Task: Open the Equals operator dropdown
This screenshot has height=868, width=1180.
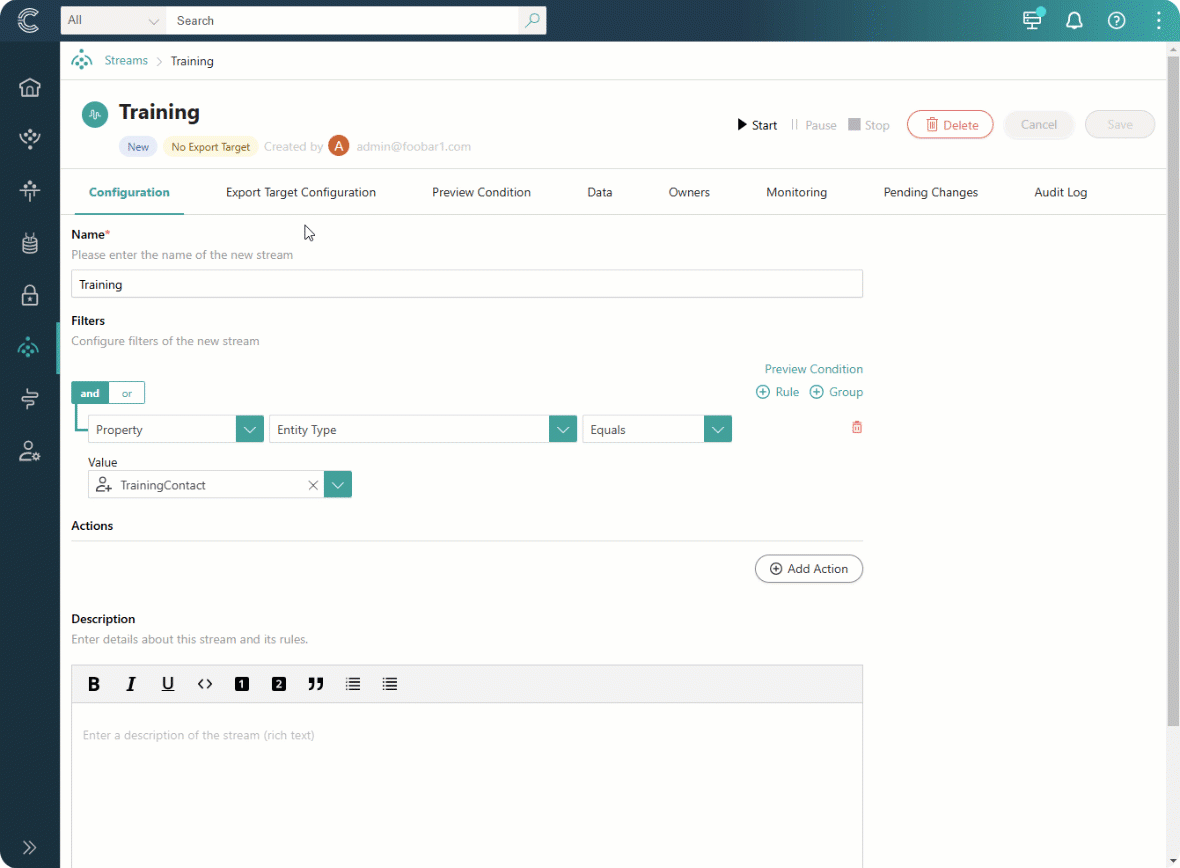Action: (717, 429)
